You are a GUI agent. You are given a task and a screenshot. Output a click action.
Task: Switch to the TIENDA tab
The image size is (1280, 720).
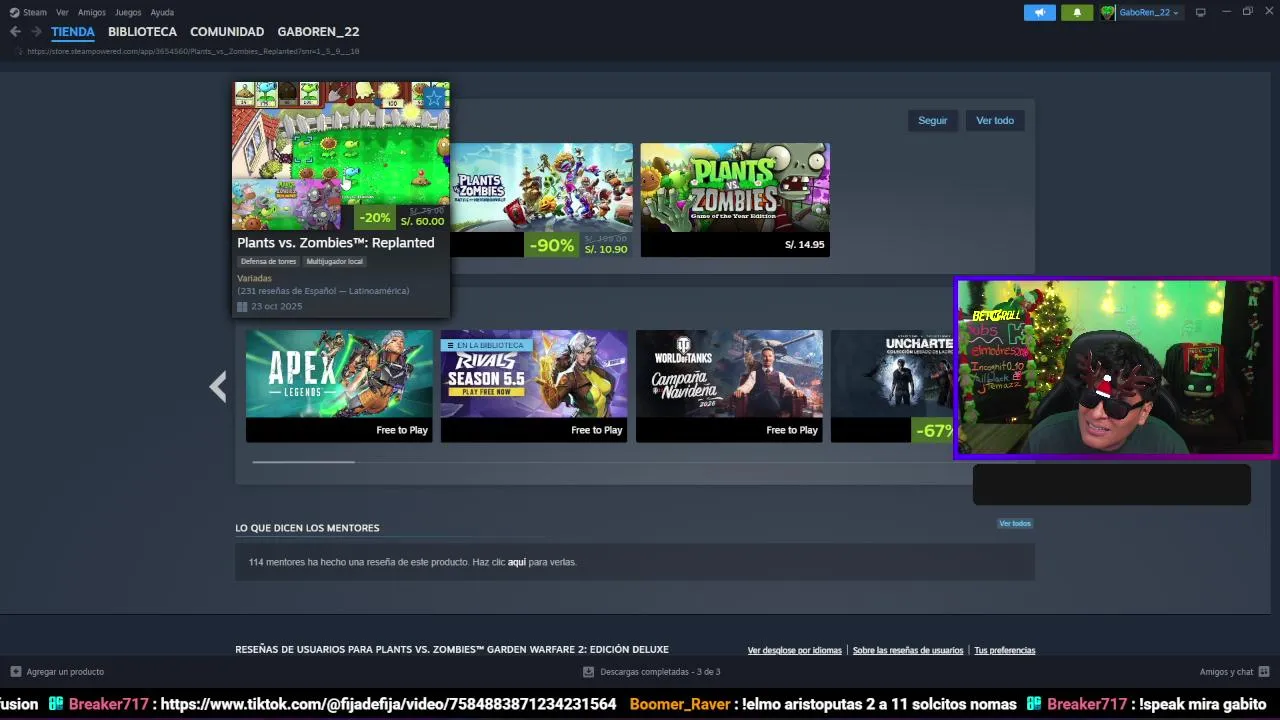pyautogui.click(x=73, y=32)
